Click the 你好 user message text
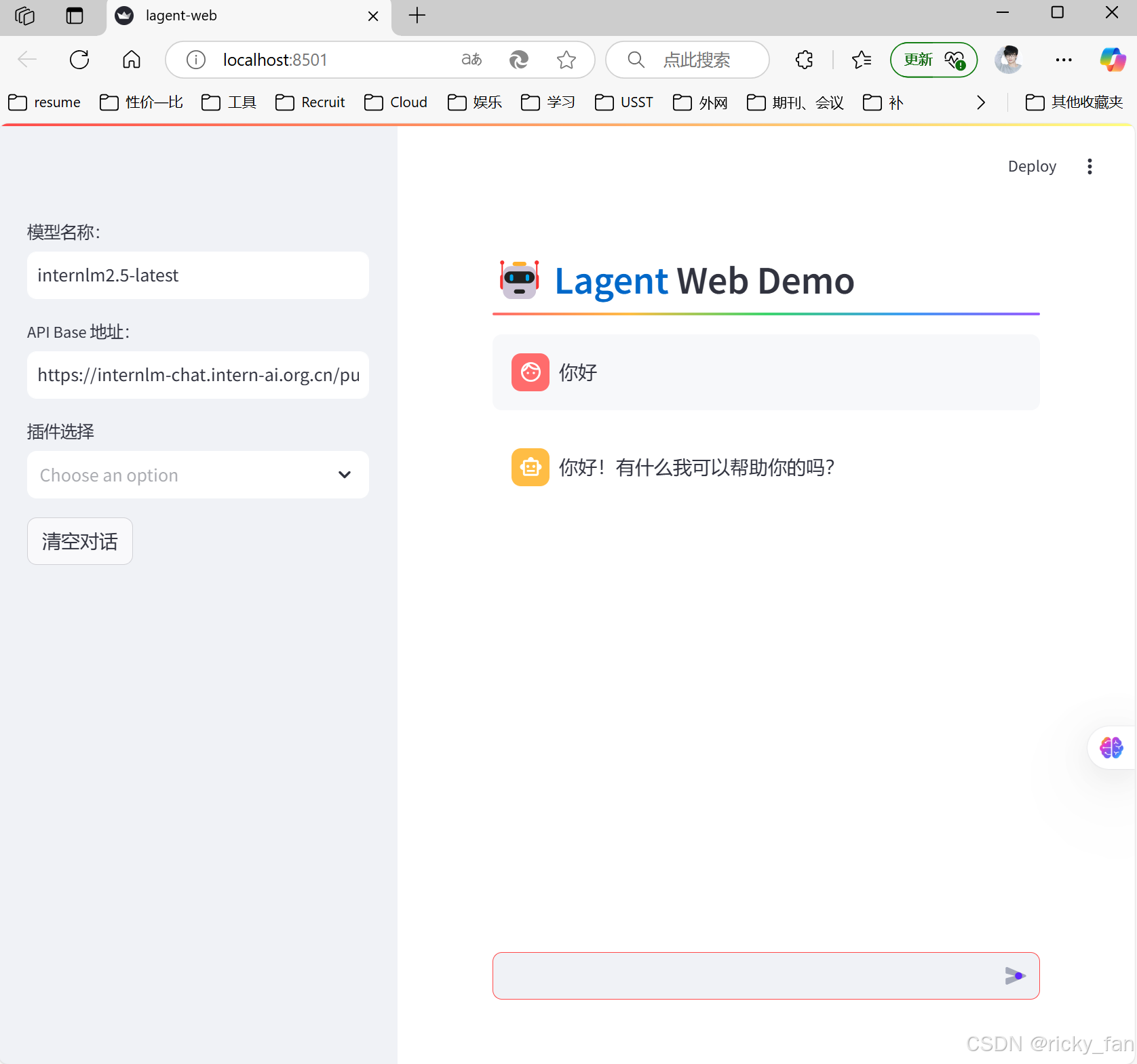 (x=578, y=372)
